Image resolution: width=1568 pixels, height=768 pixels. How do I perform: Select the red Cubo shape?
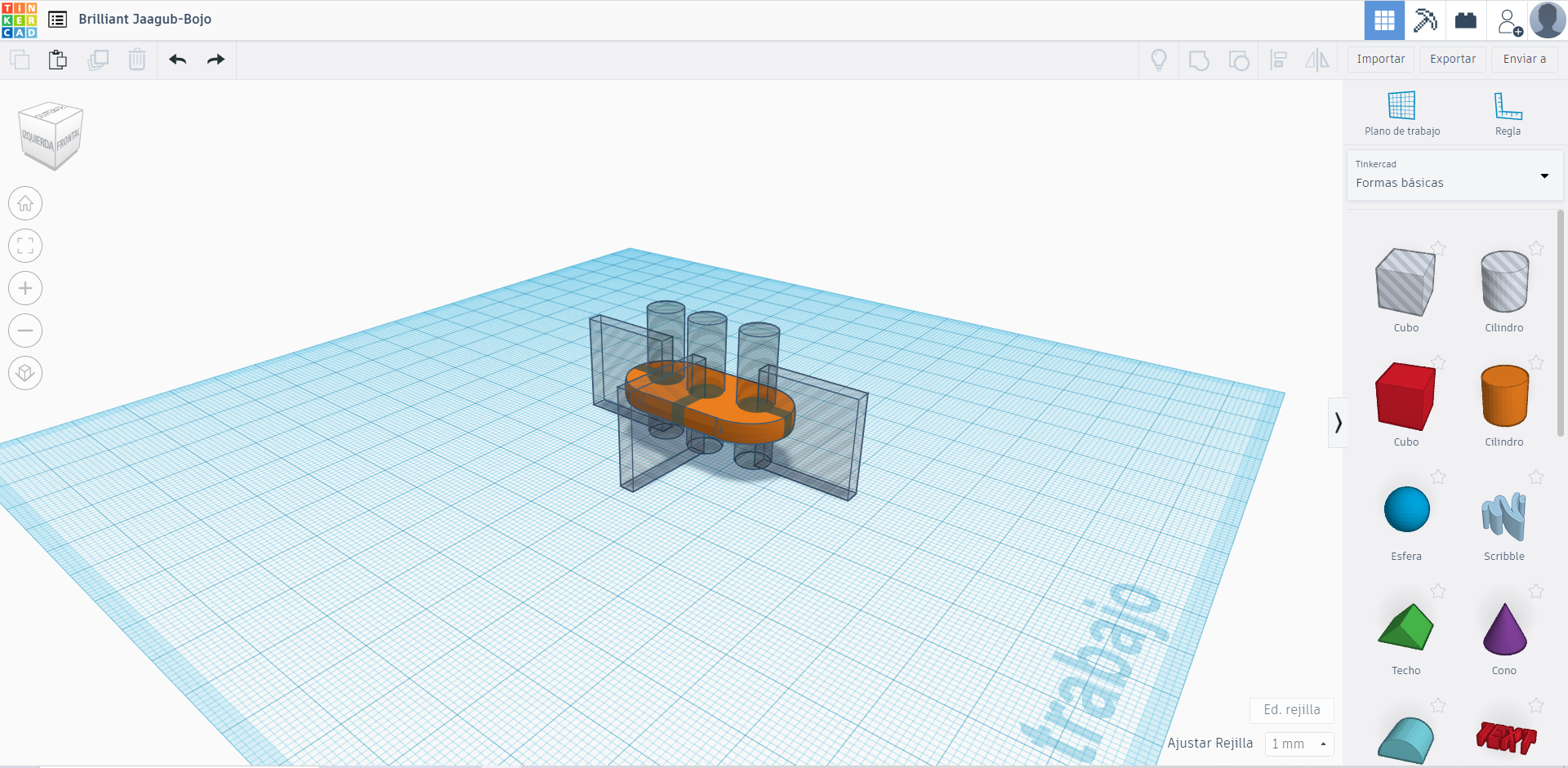point(1405,397)
